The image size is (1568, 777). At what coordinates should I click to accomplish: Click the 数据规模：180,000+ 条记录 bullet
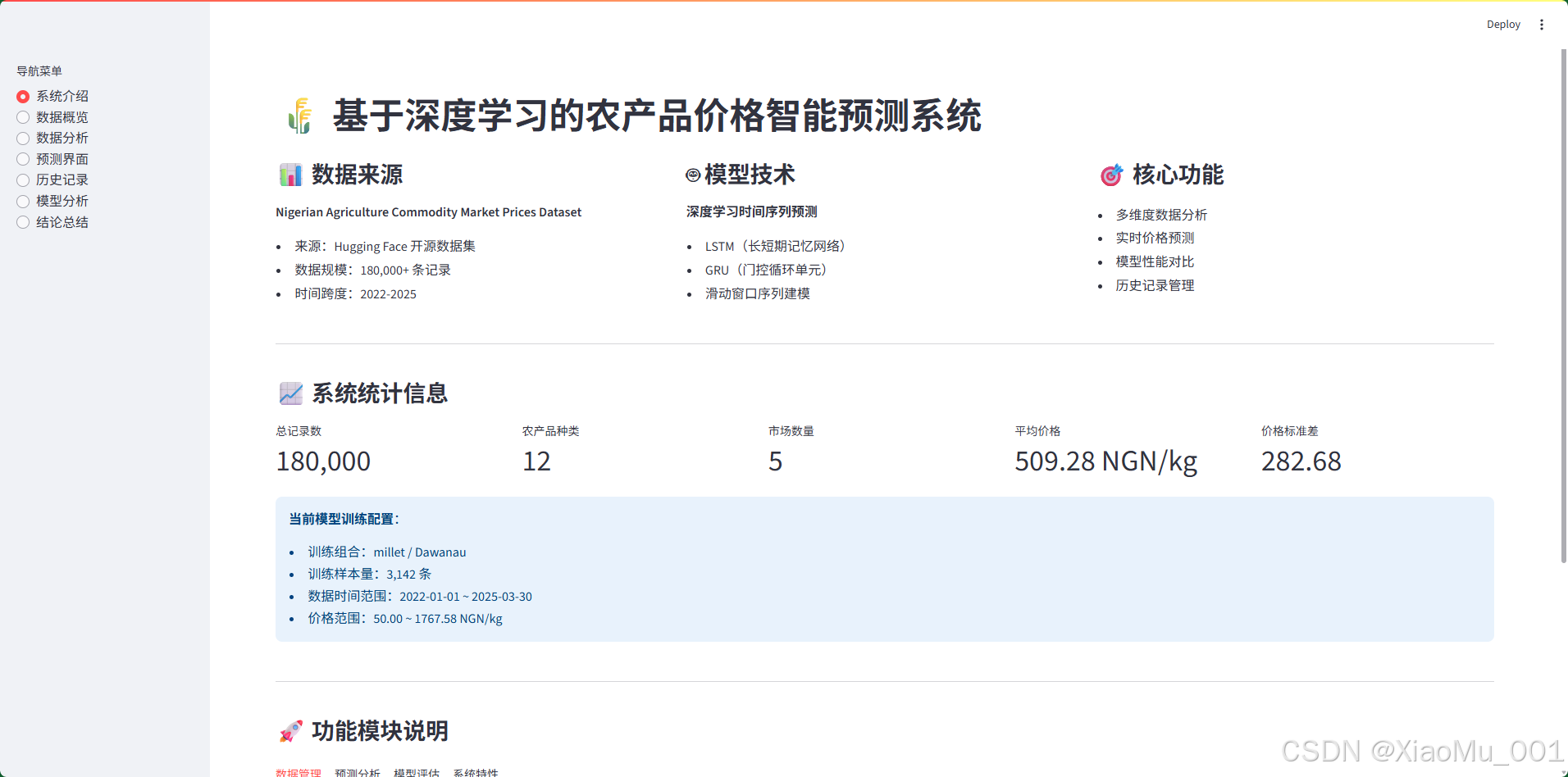click(x=372, y=270)
